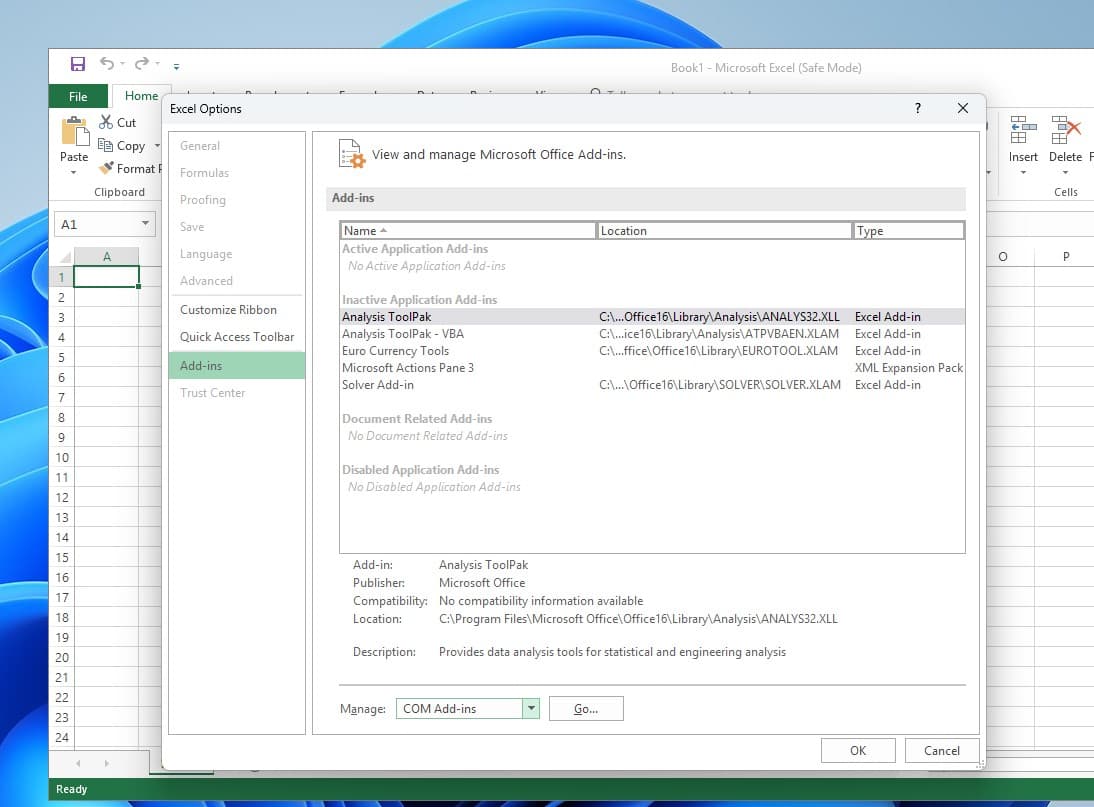Click the Excel Options help question mark
Viewport: 1094px width, 807px height.
tap(917, 108)
